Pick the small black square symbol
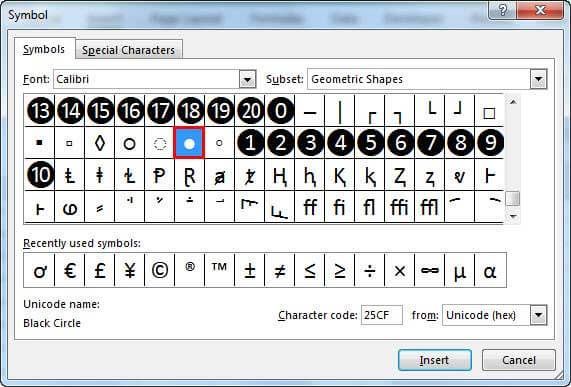 (40, 143)
